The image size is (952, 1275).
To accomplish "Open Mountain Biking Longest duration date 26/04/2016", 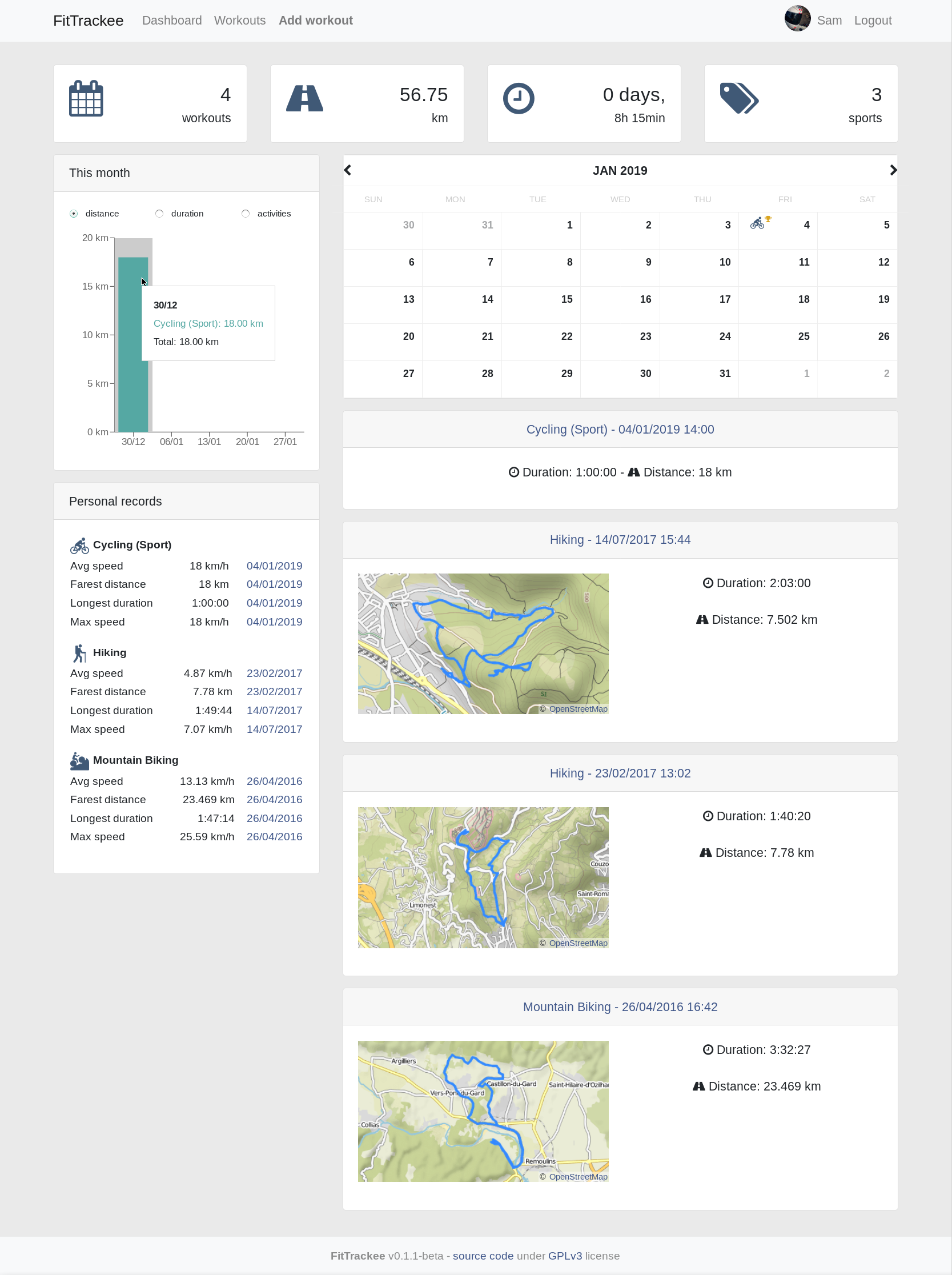I will click(274, 819).
